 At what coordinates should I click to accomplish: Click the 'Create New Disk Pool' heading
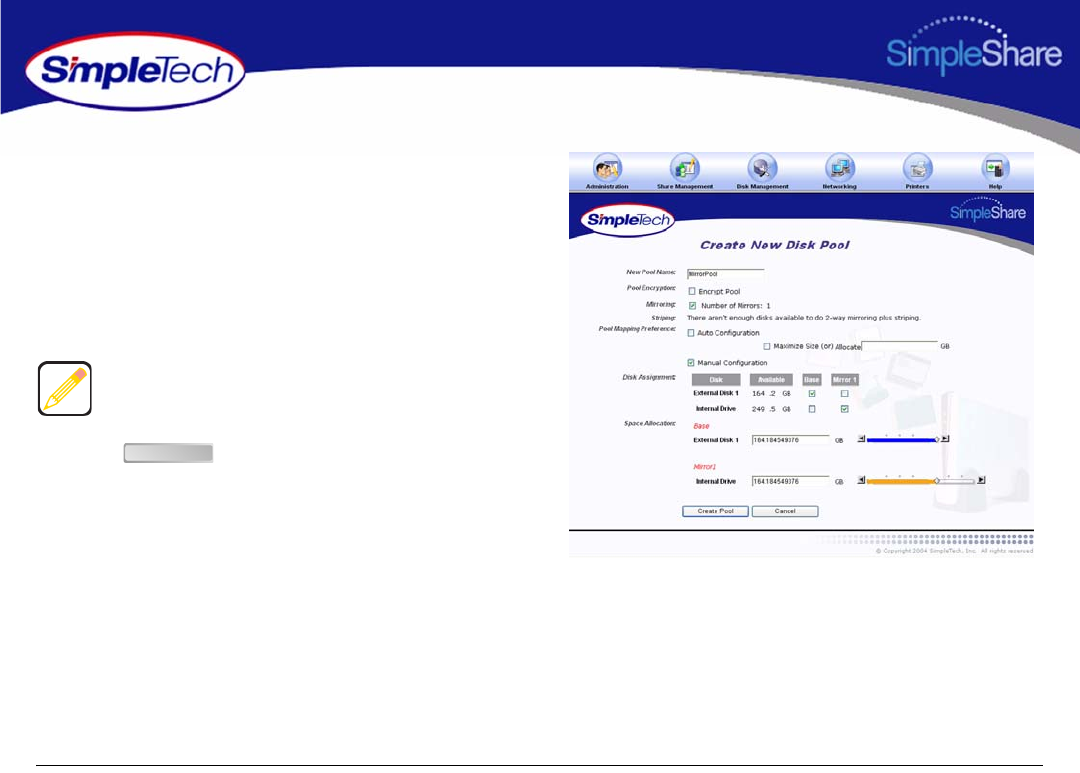point(775,245)
